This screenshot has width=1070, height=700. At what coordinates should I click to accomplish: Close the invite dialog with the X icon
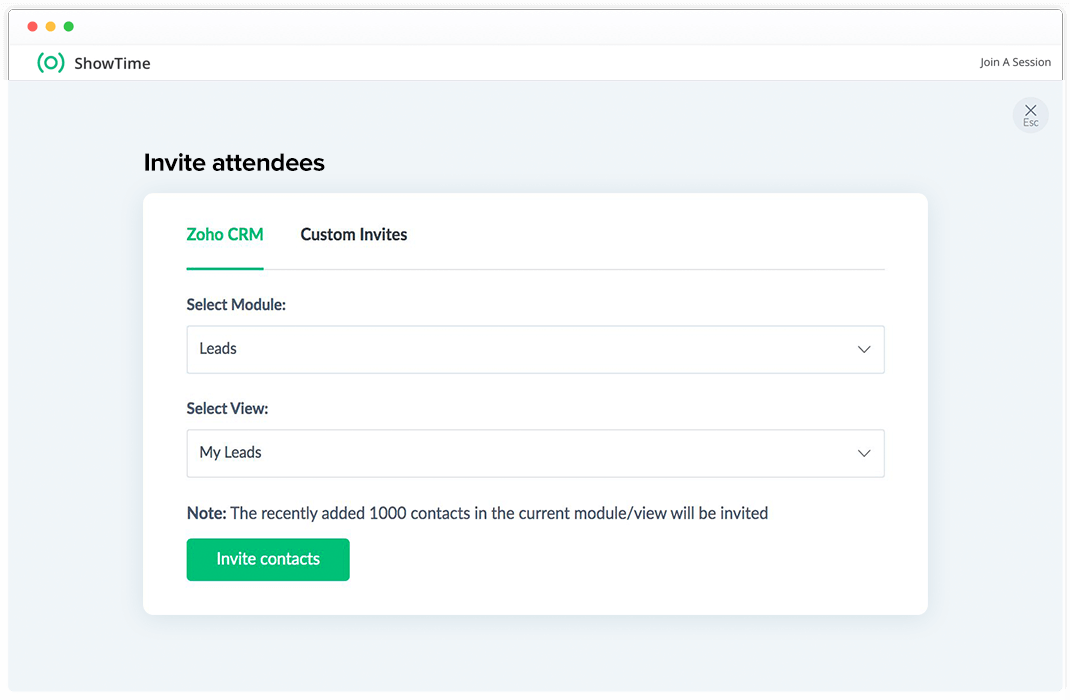click(x=1030, y=110)
